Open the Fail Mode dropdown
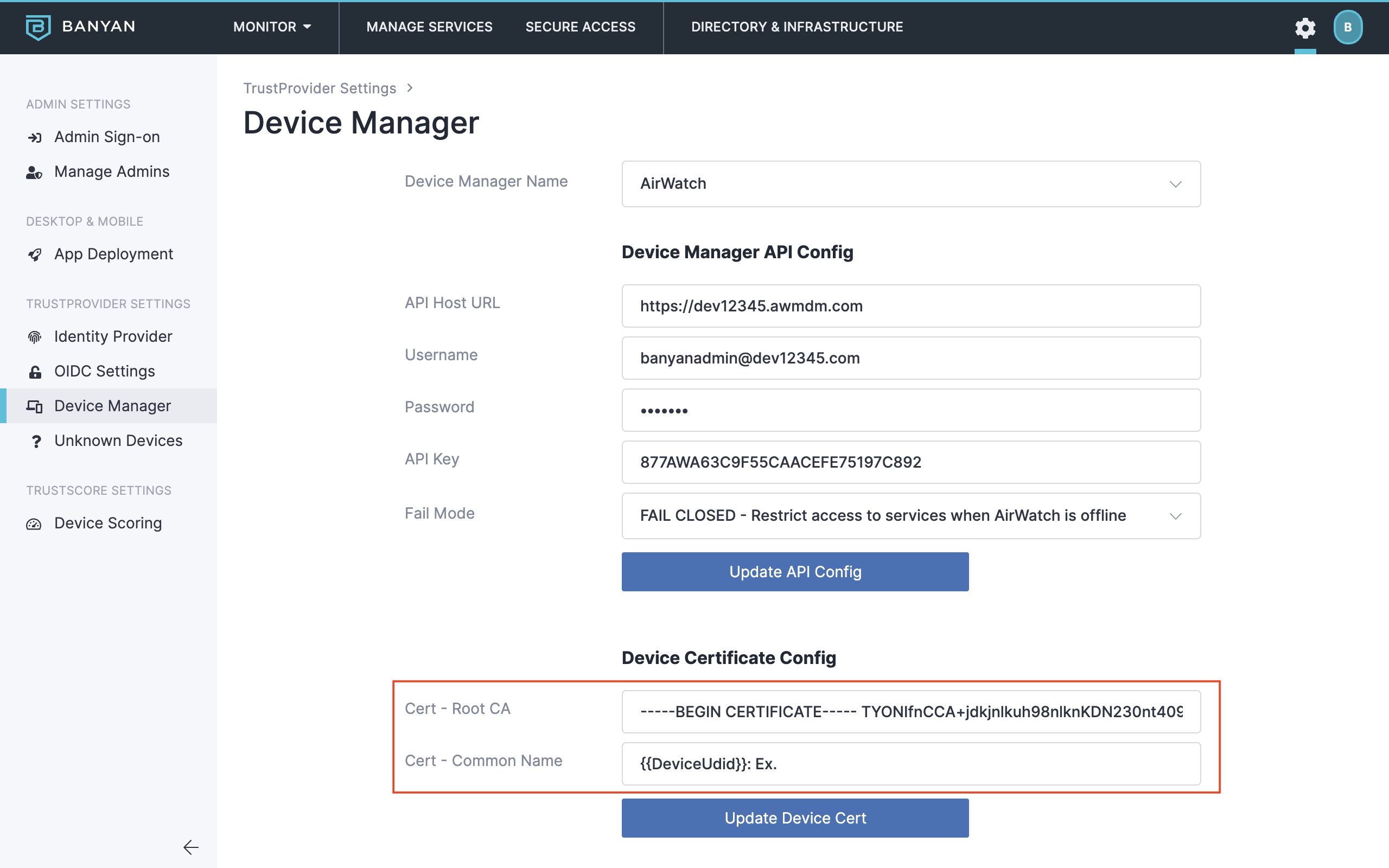 [911, 515]
